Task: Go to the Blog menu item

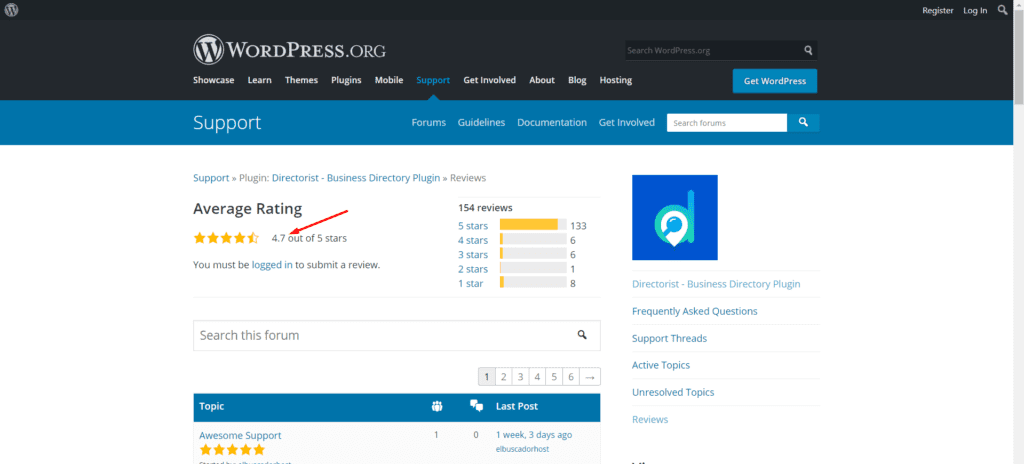Action: pos(577,80)
